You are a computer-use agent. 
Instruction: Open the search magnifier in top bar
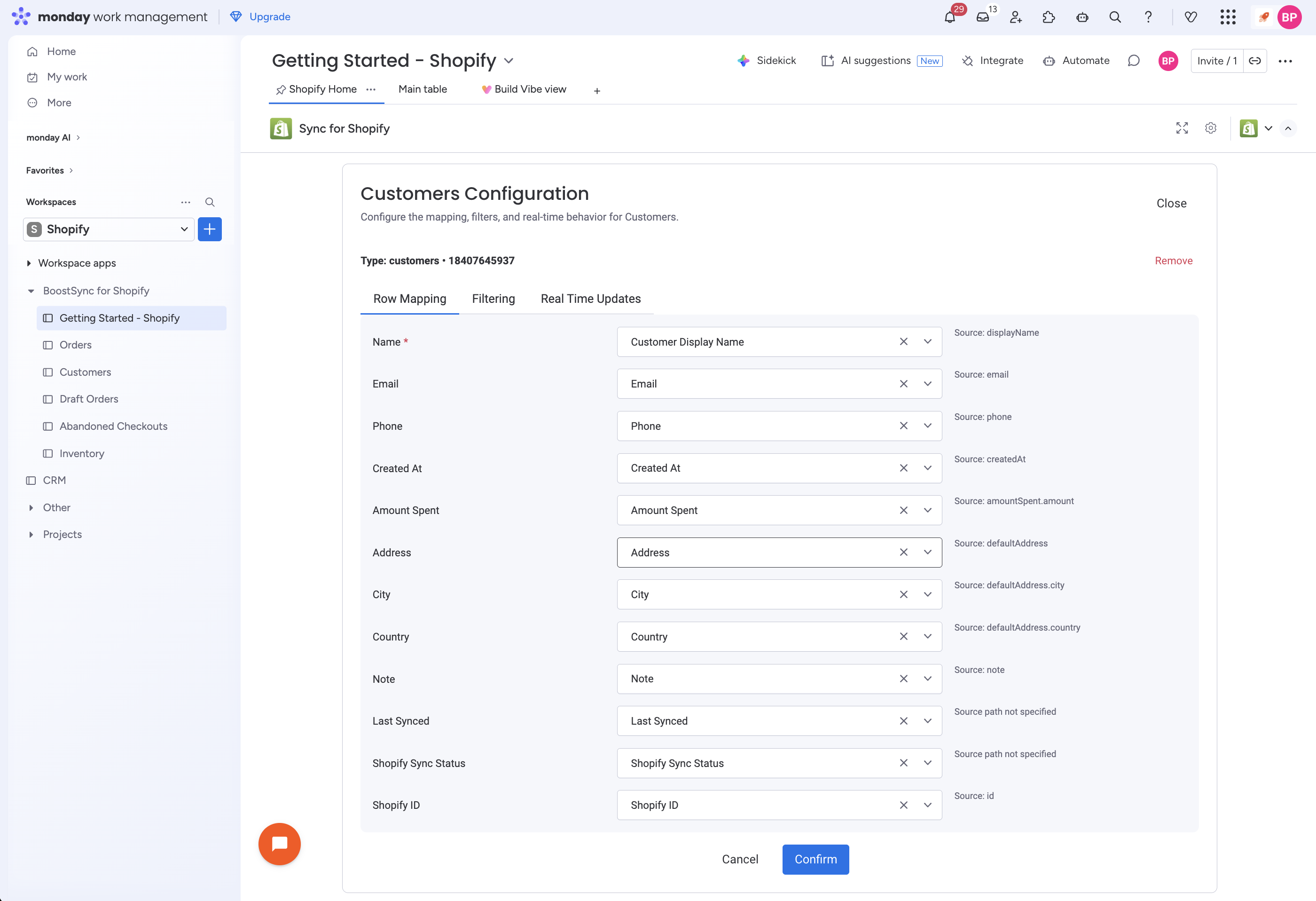pyautogui.click(x=1115, y=17)
